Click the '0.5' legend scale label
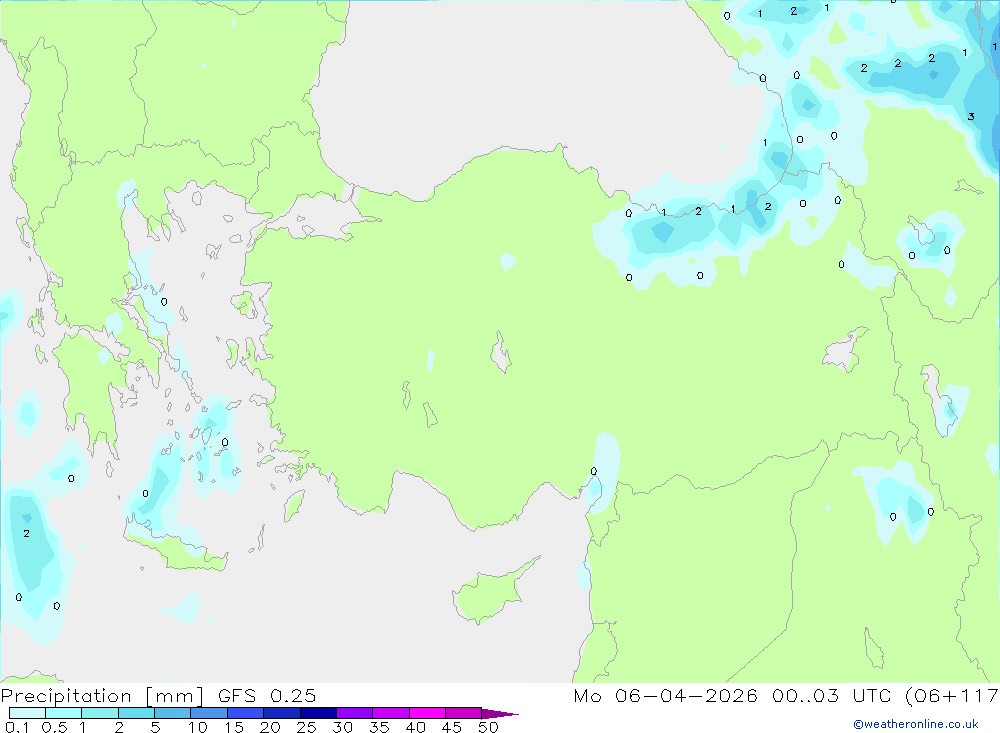 coord(54,727)
